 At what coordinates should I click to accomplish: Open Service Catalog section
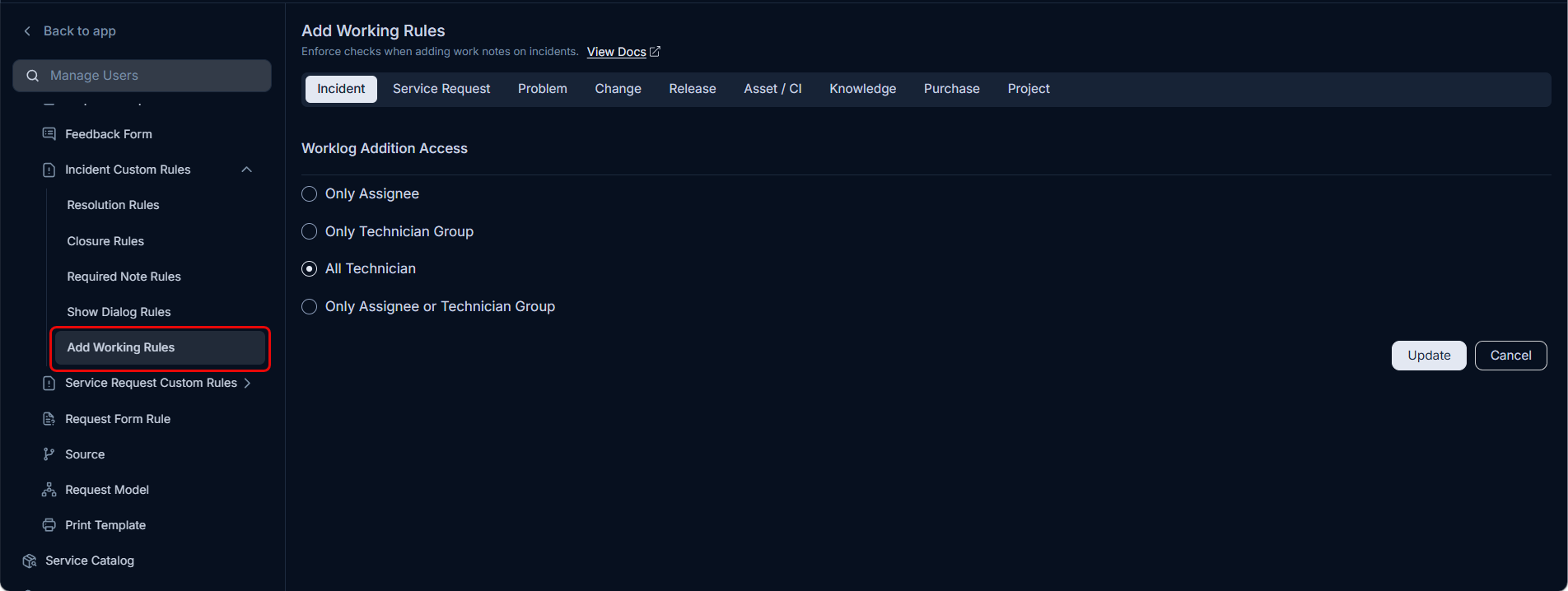tap(90, 561)
